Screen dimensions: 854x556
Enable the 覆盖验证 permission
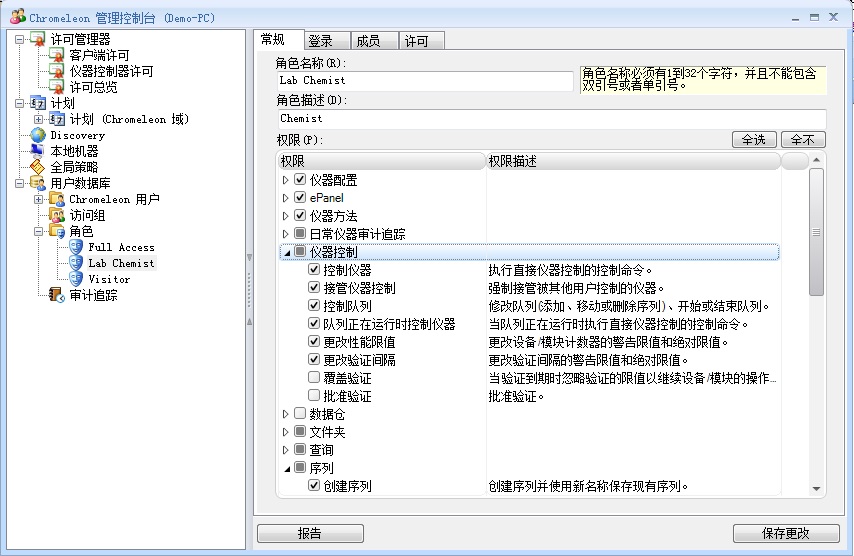click(314, 377)
